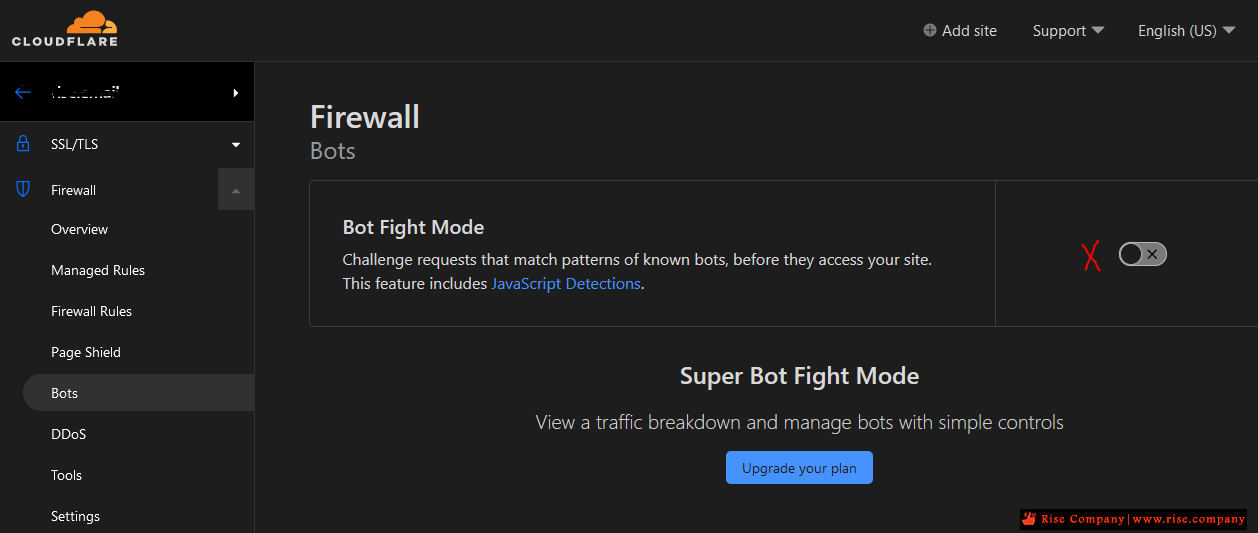This screenshot has height=533, width=1258.
Task: Select the Bots sidebar item
Action: 138,393
